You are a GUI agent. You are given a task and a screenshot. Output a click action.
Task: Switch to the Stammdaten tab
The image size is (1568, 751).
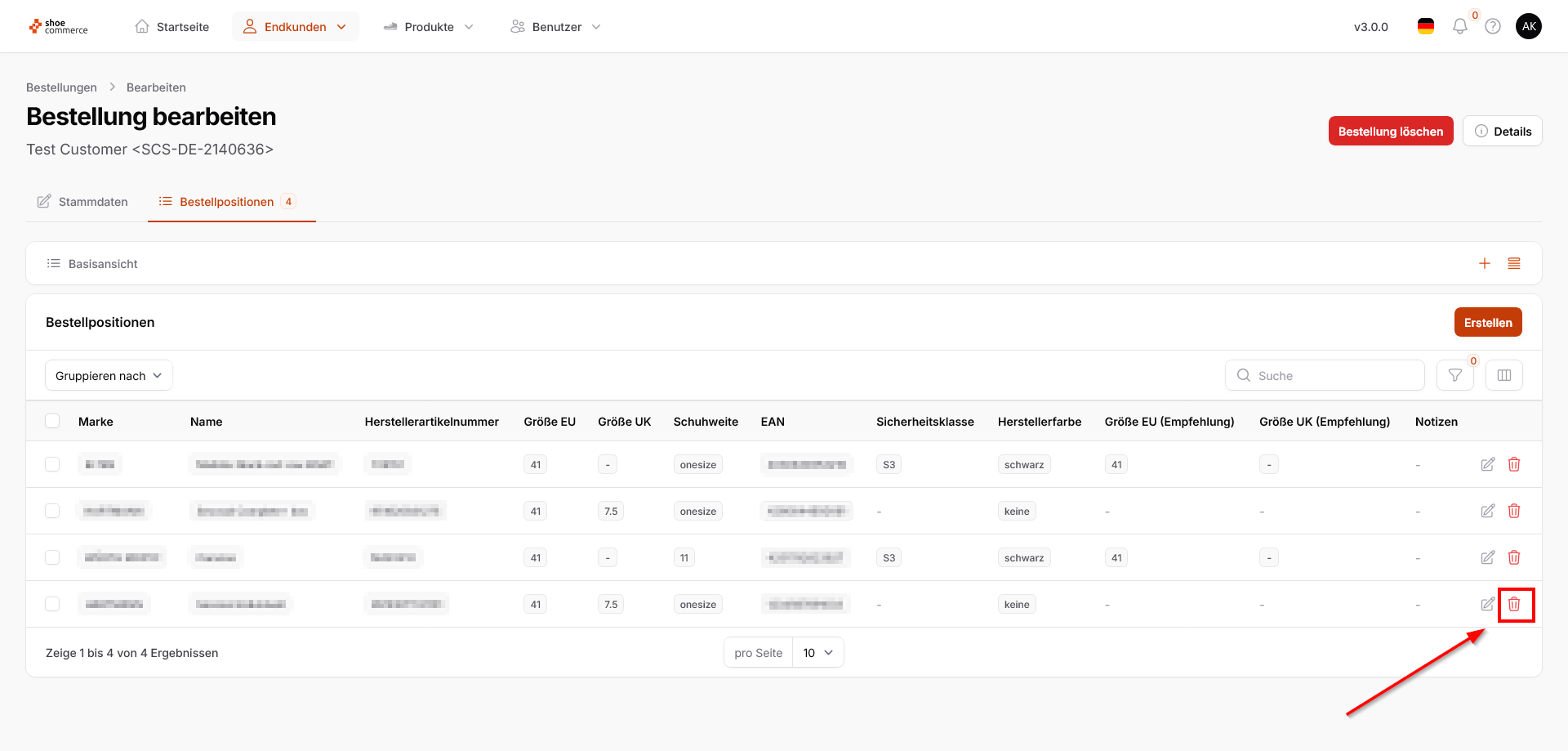coord(83,202)
